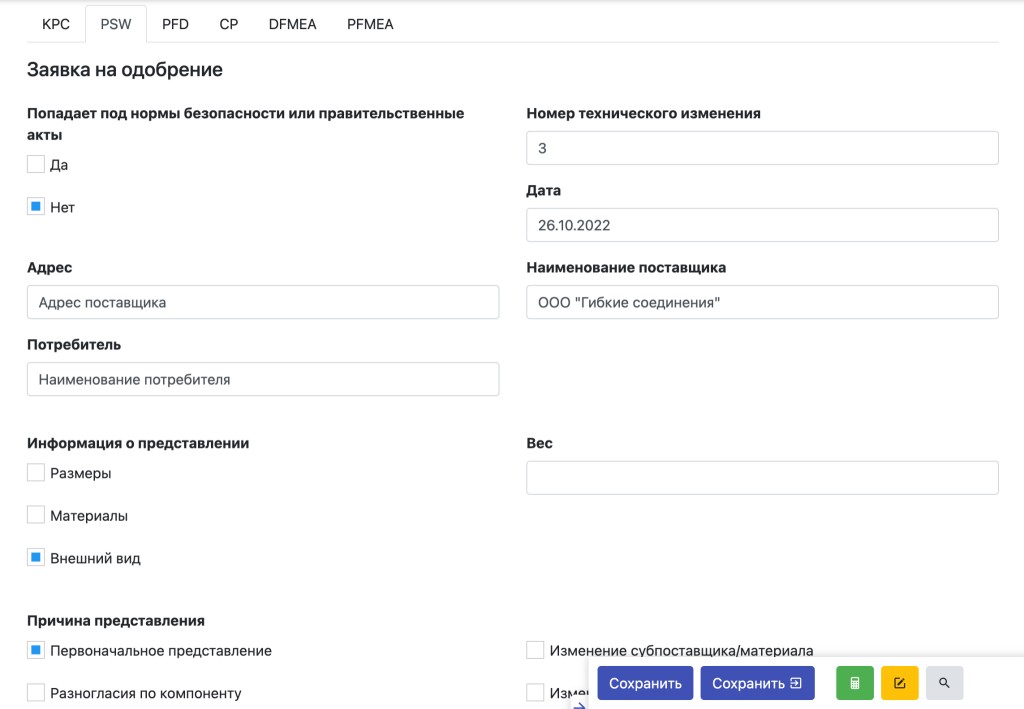Viewport: 1024px width, 709px height.
Task: Switch to the PFMEA tab
Action: [x=370, y=24]
